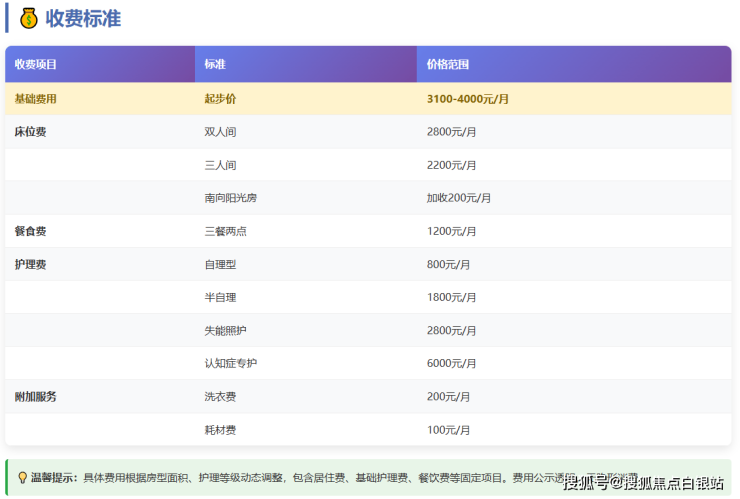Click the 餐食费 category label

coord(30,231)
